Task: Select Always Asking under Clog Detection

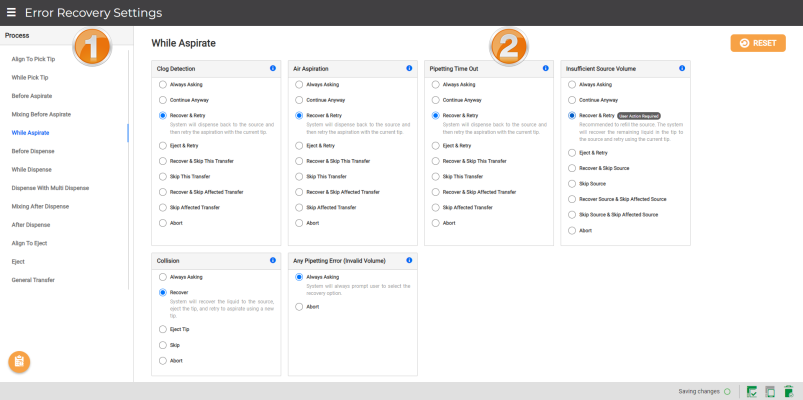Action: [x=161, y=85]
